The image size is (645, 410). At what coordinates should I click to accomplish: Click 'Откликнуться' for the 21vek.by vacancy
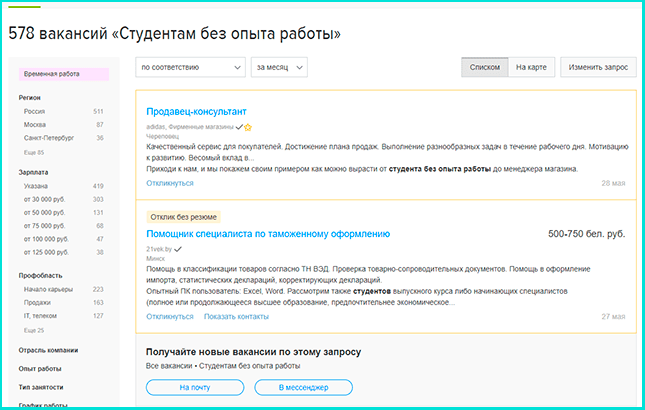coord(170,317)
